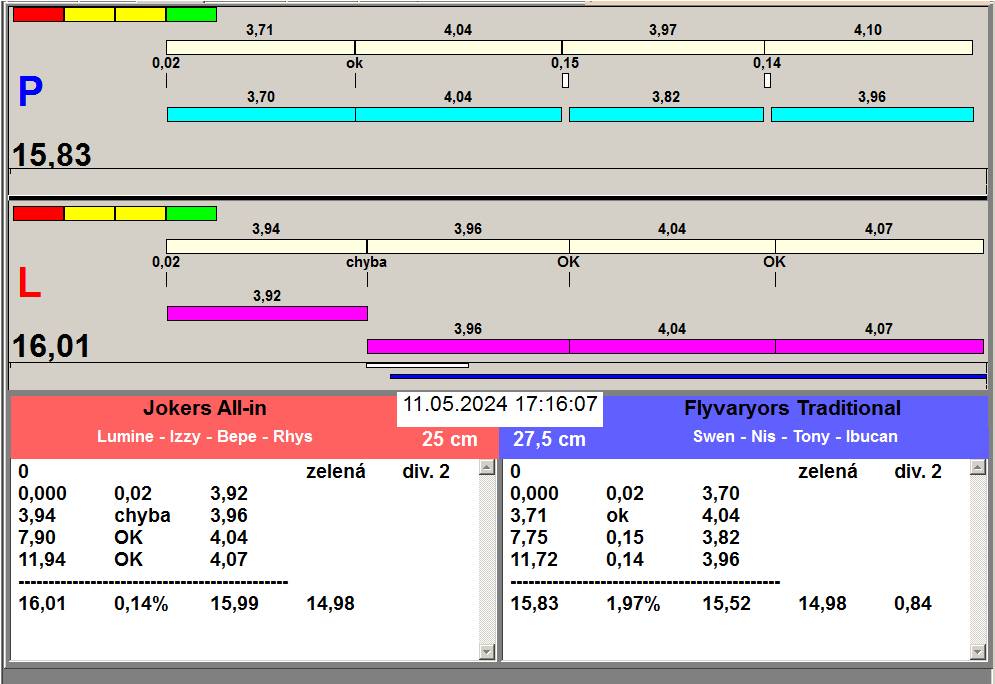Image resolution: width=995 pixels, height=684 pixels.
Task: Click 11,72 in the Flyvaryors results list
Action: 534,560
